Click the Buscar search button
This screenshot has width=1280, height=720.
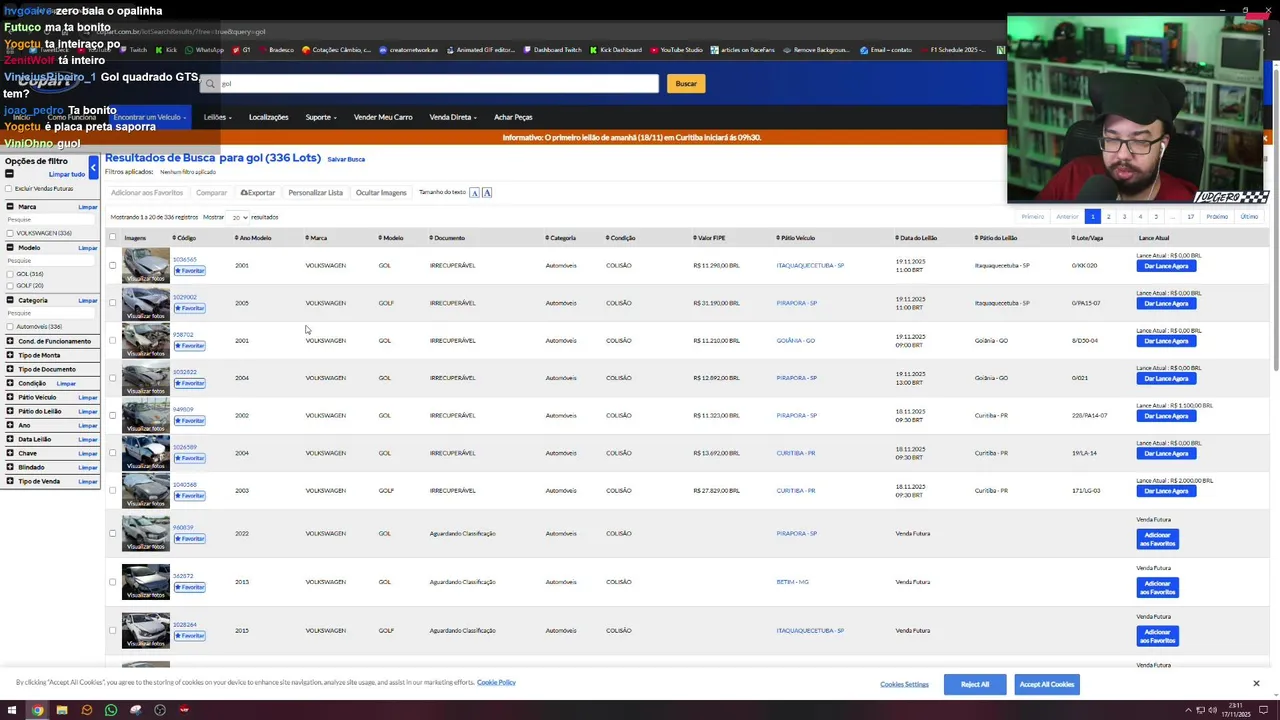coord(686,84)
